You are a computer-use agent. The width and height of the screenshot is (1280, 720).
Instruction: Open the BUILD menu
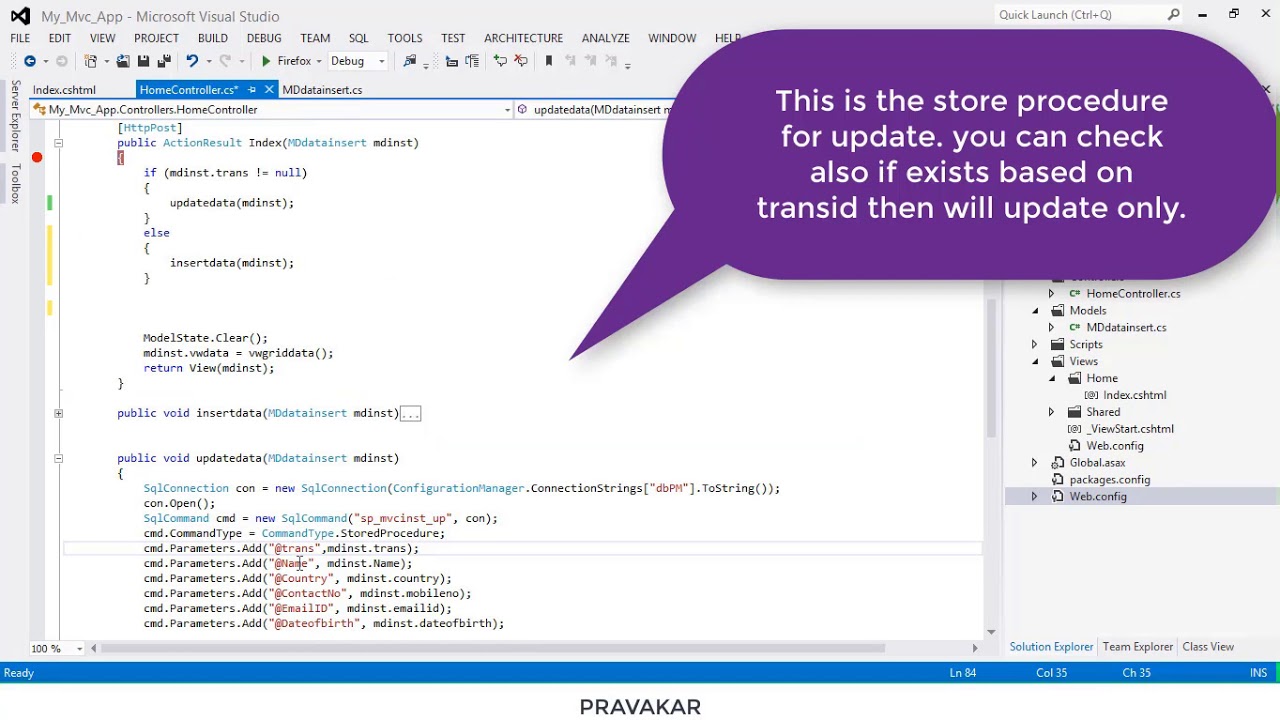tap(212, 38)
